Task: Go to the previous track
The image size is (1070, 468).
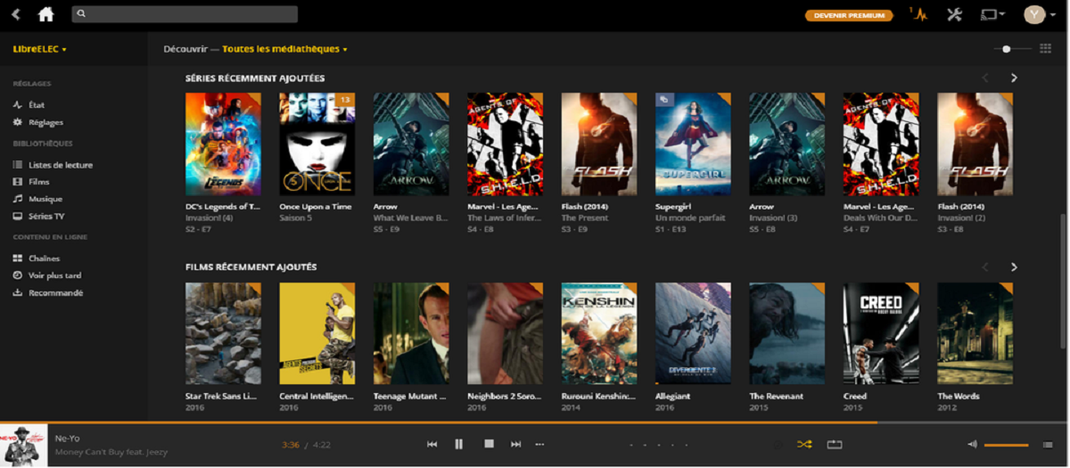Action: tap(432, 444)
